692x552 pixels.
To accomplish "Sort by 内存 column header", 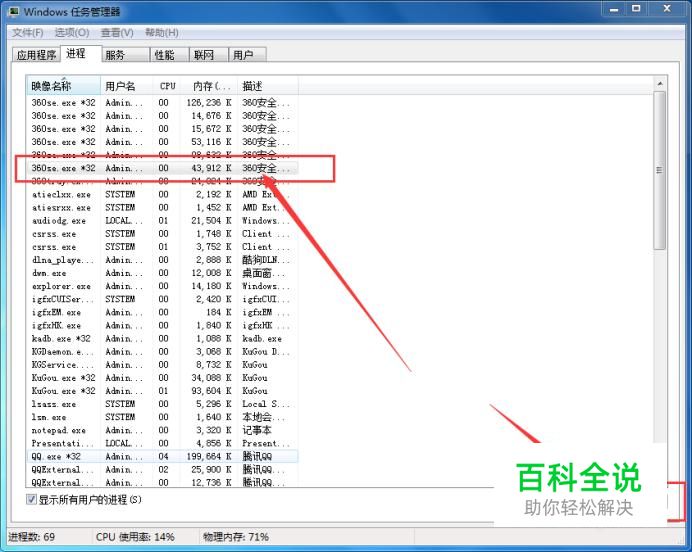I will click(x=210, y=86).
